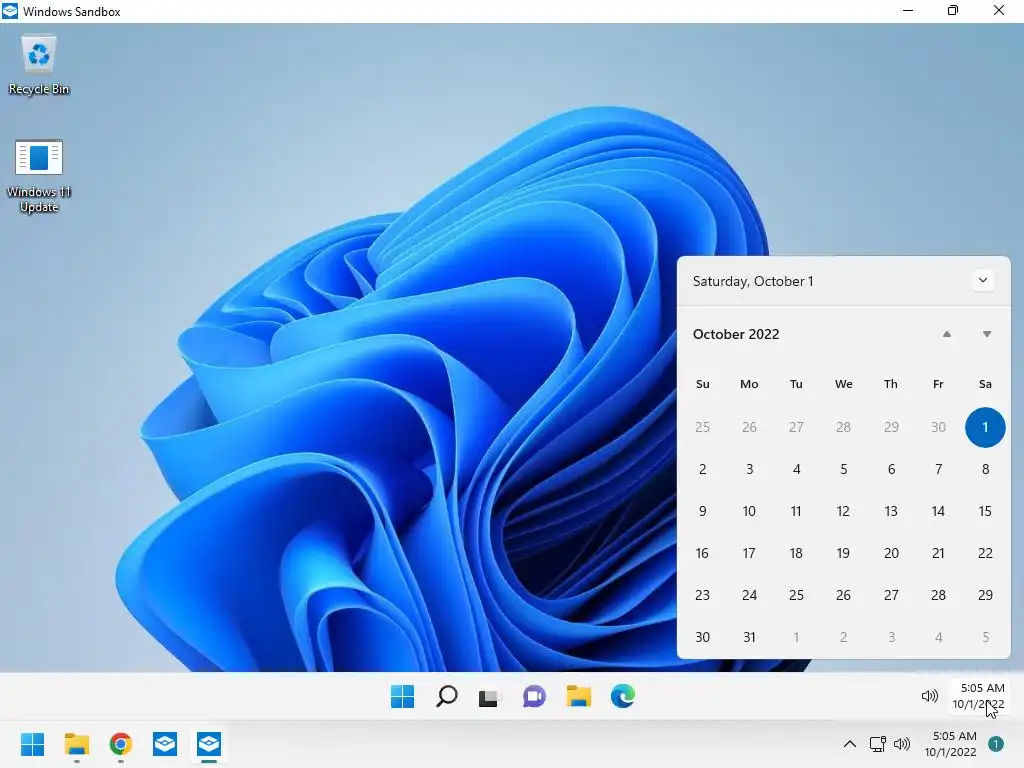Viewport: 1024px width, 768px height.
Task: Select October 3 in the calendar
Action: click(x=750, y=469)
